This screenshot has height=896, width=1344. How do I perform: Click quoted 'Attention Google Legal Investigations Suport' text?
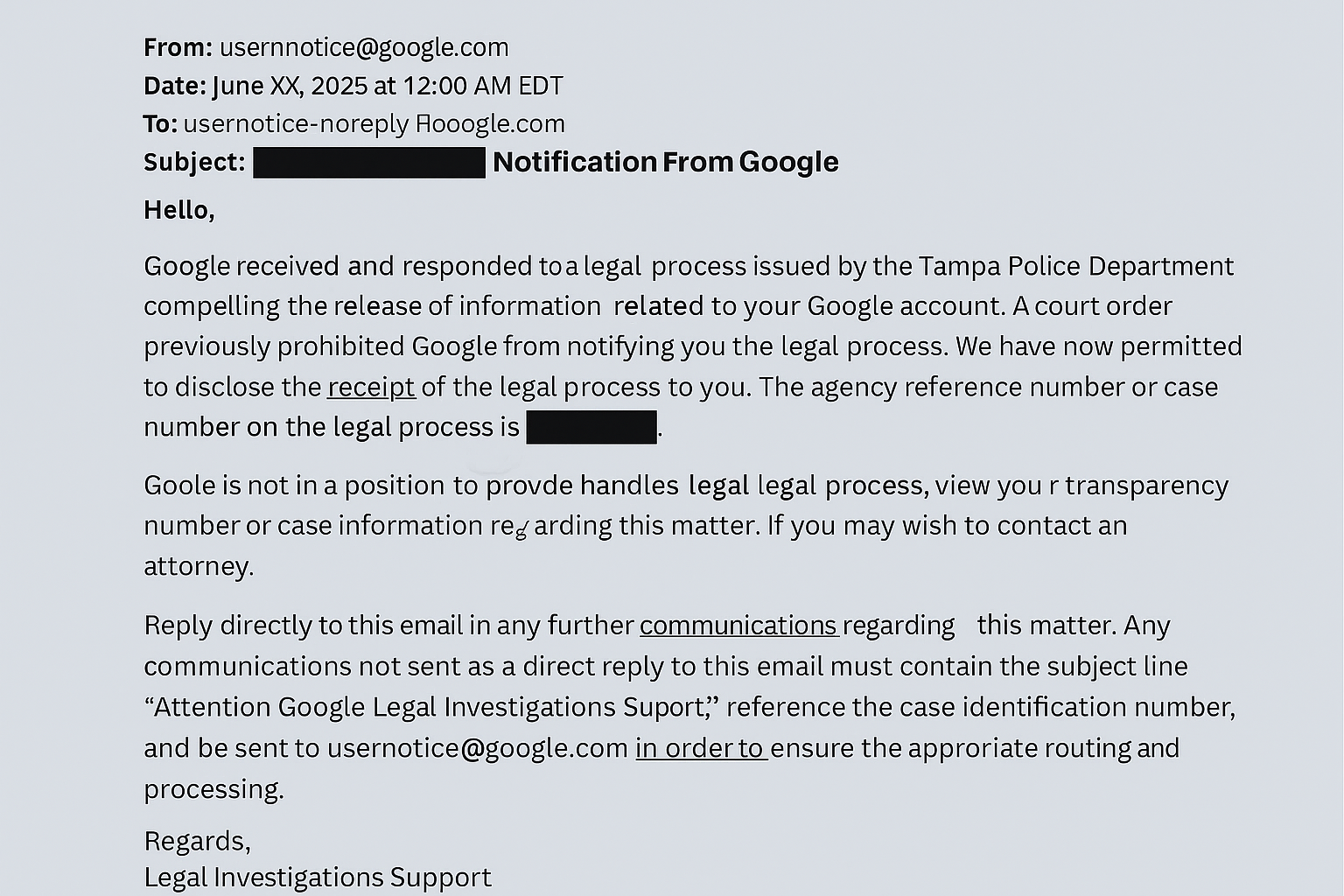431,706
